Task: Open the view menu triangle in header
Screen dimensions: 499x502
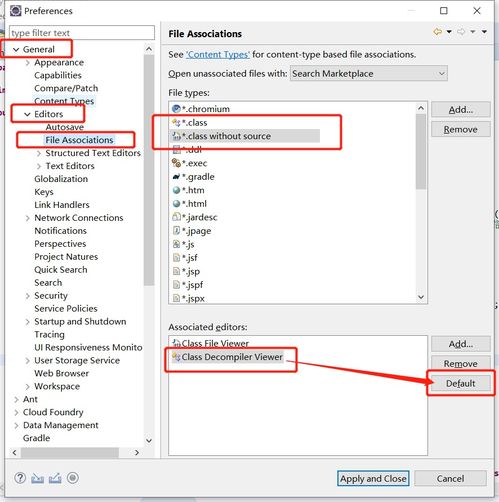Action: click(484, 32)
